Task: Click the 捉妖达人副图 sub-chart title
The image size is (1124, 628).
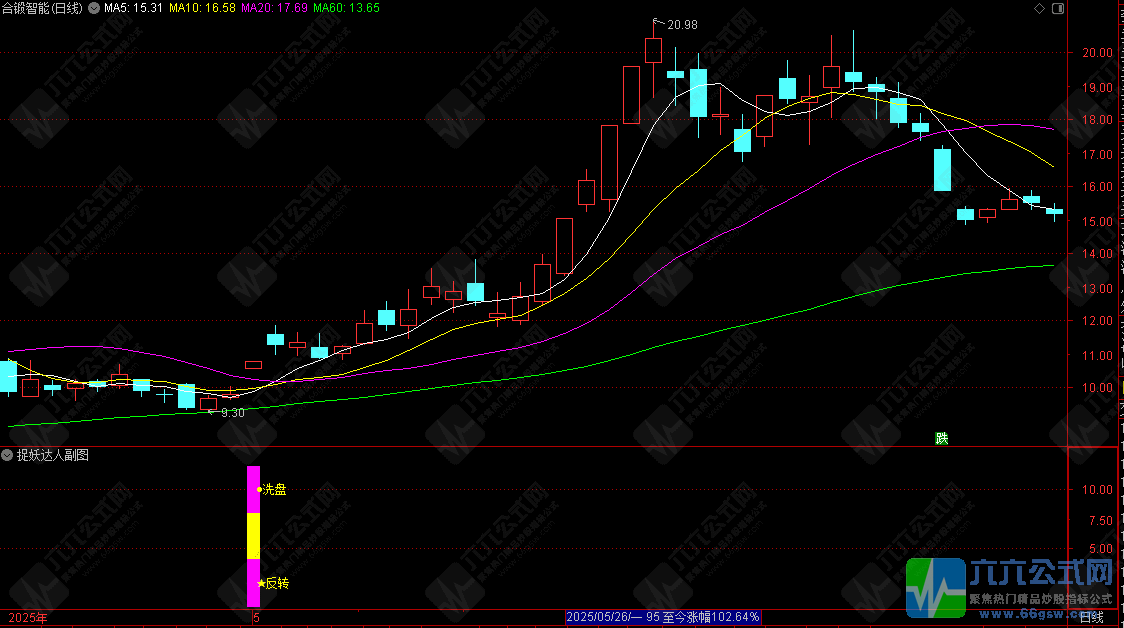Action: 53,455
